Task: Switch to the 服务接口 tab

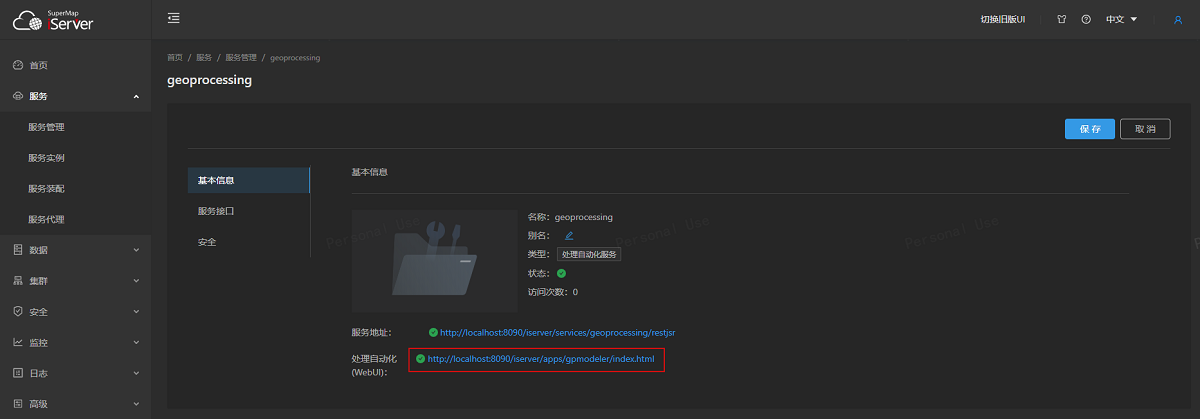Action: [x=216, y=211]
